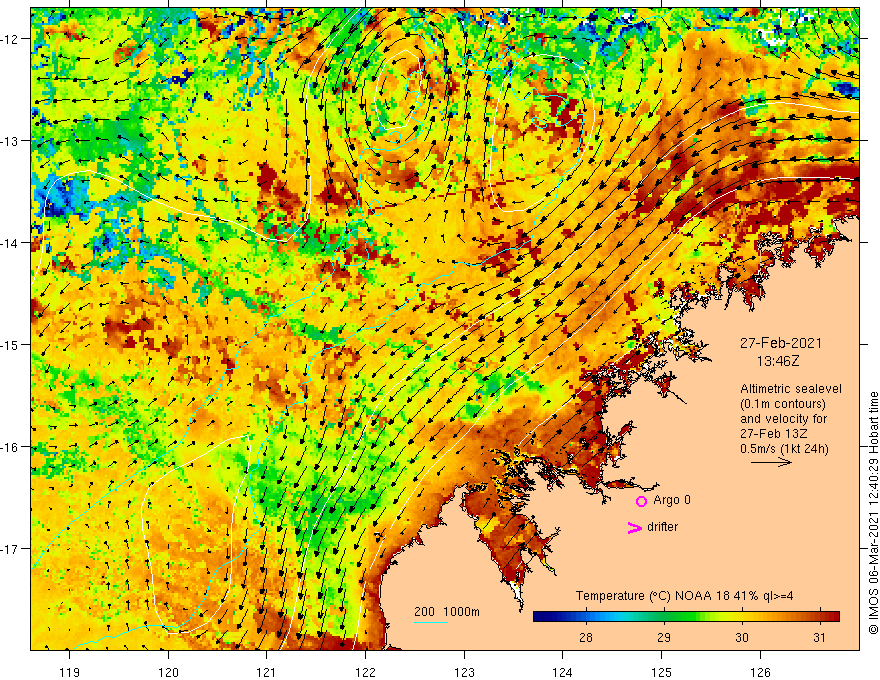Viewport: 880px width, 680px height.
Task: Click the longitude axis label '121'
Action: click(267, 672)
